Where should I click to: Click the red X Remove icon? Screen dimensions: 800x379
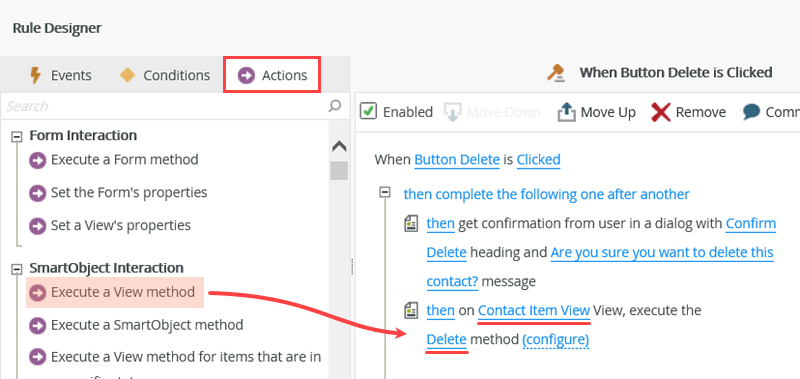pos(661,112)
